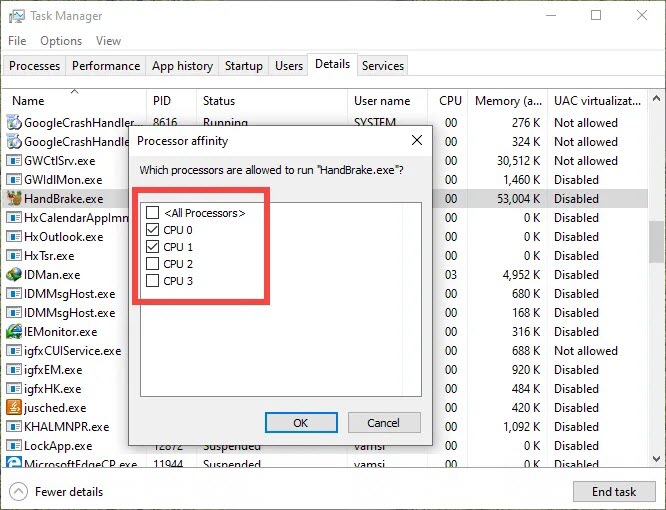This screenshot has height=510, width=666.
Task: Click the 30,512 K memory value
Action: (x=518, y=161)
